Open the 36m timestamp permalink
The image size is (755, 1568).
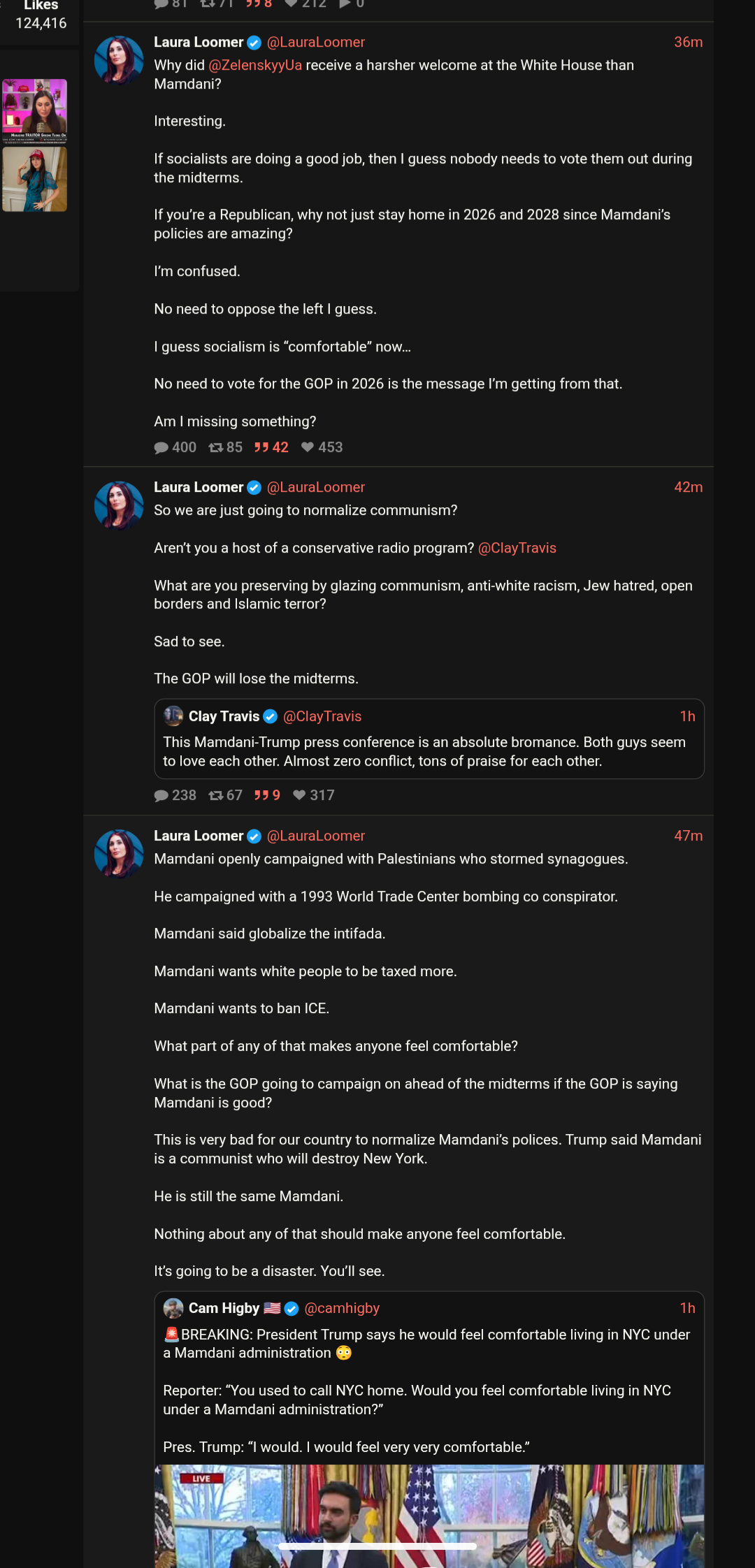(688, 42)
